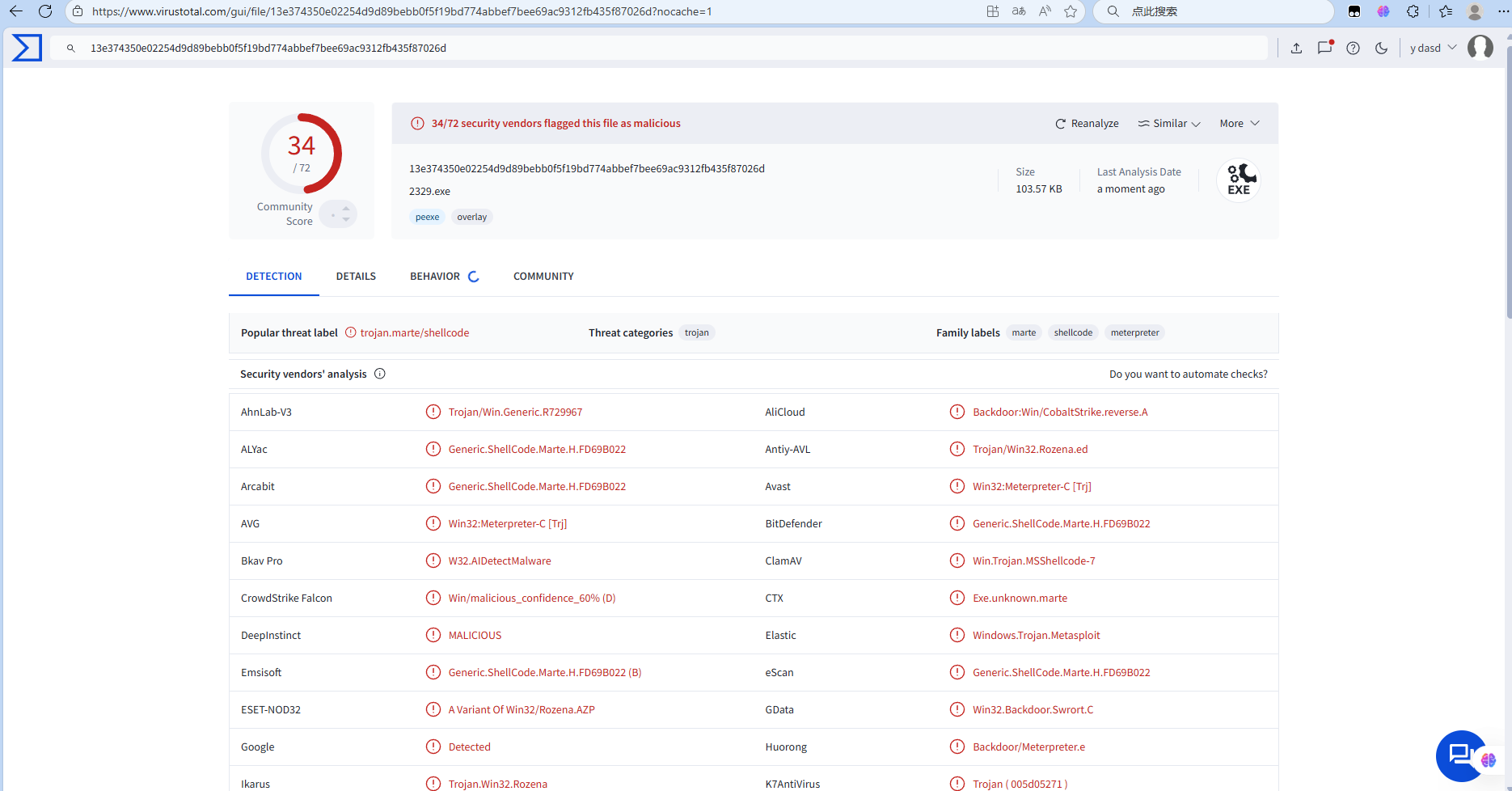Click 'Do you want to automate checks?' link

click(x=1189, y=374)
